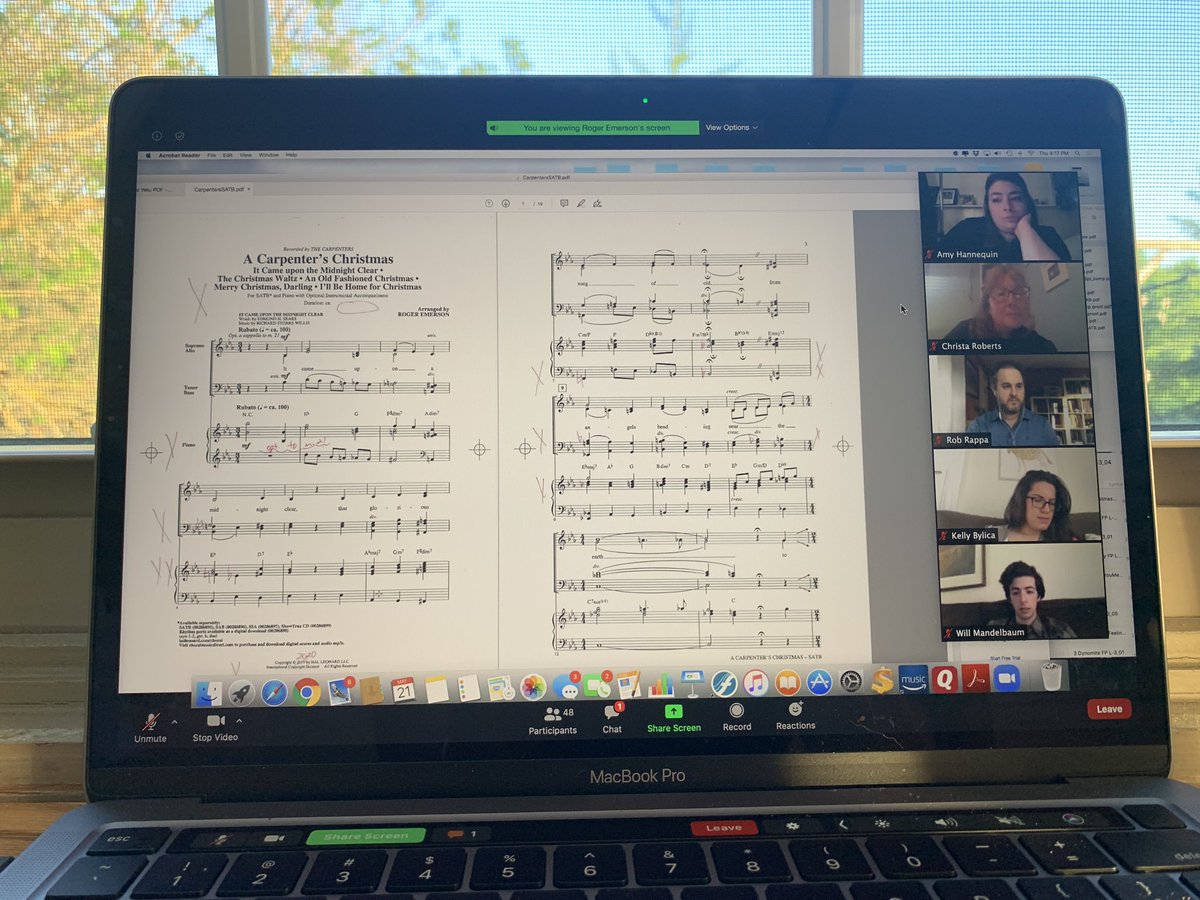Screen dimensions: 1200x900
Task: Click the page number field in Acrobat
Action: tap(523, 203)
